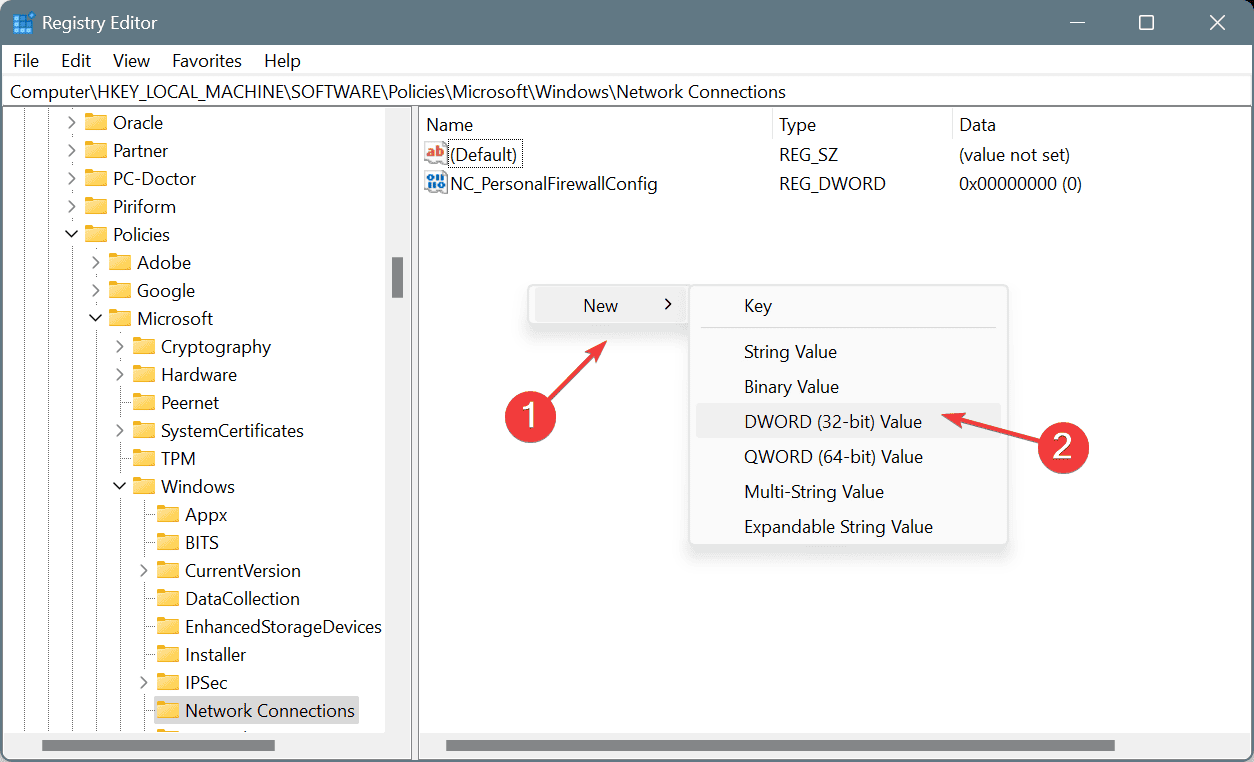Expand the Google key
The height and width of the screenshot is (762, 1254).
click(95, 290)
